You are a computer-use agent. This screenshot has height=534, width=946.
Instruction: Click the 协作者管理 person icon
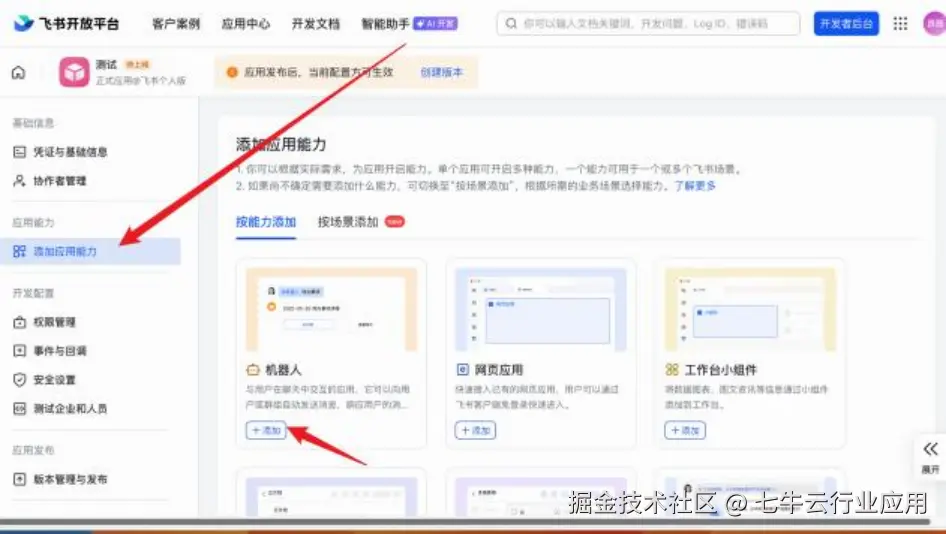(19, 180)
